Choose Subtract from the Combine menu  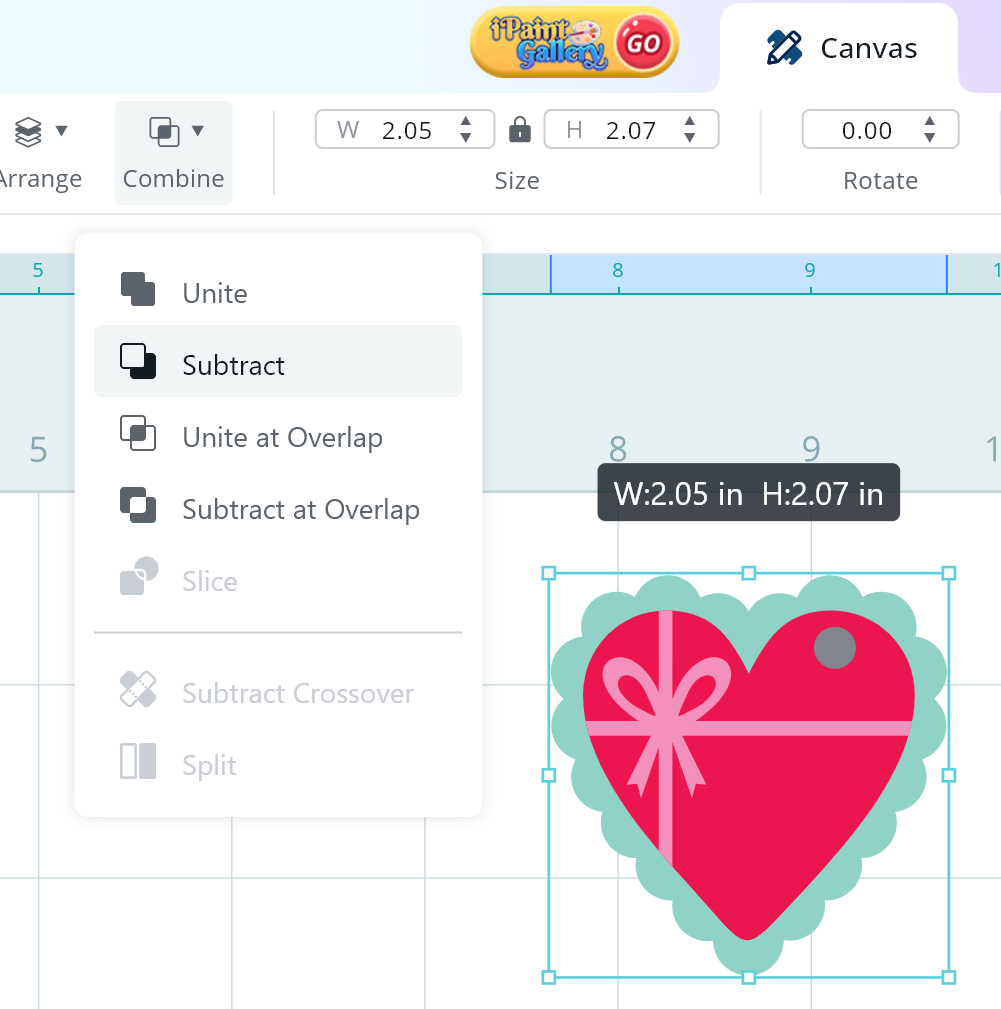click(233, 366)
